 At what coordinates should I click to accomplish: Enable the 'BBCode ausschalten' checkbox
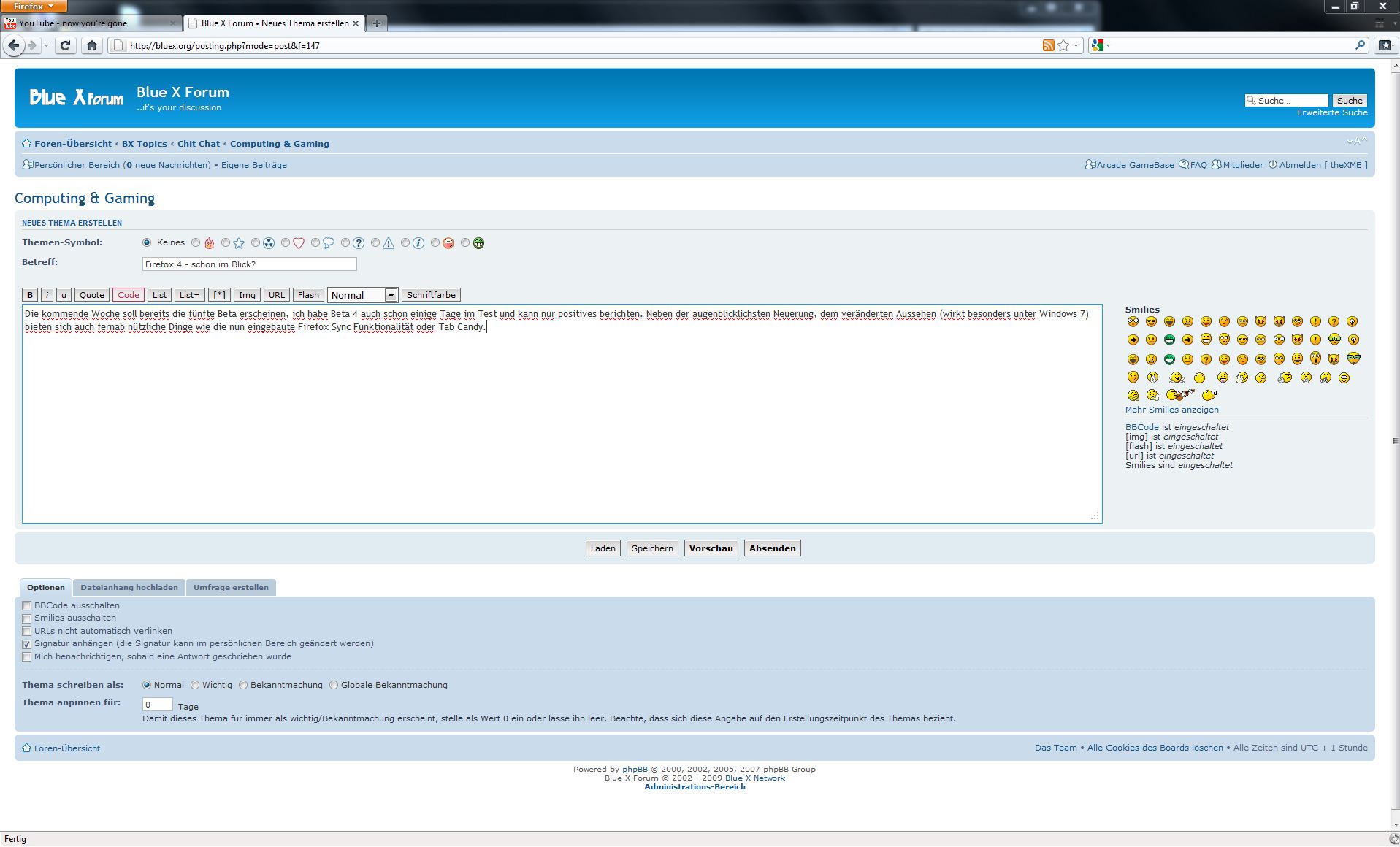27,606
